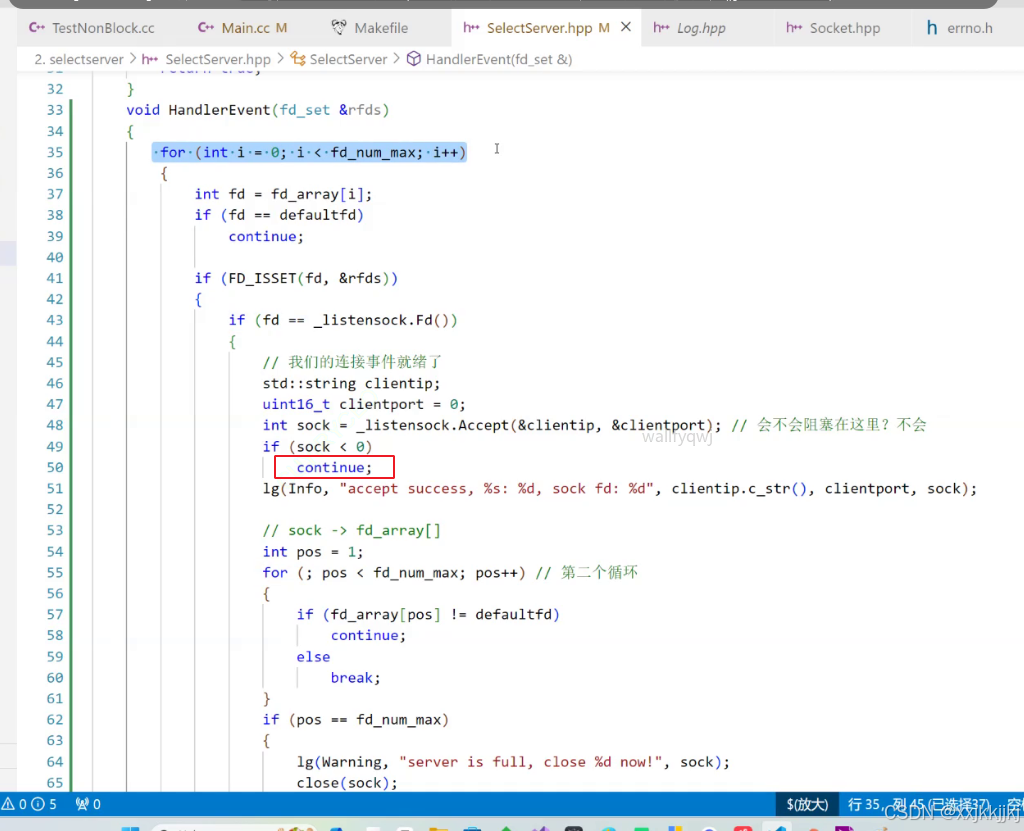The height and width of the screenshot is (831, 1024).
Task: Click 'close(sock);' on line 65
Action: (x=347, y=783)
